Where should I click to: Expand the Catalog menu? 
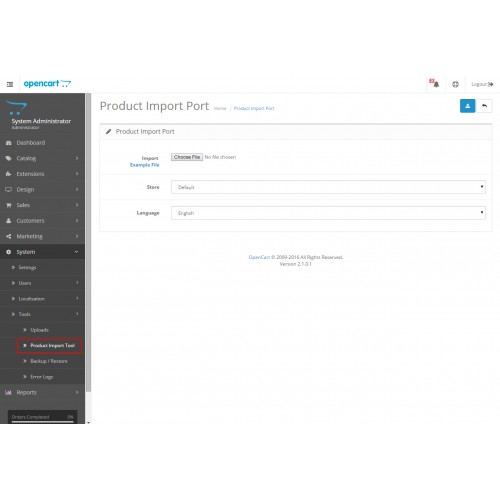pos(42,158)
